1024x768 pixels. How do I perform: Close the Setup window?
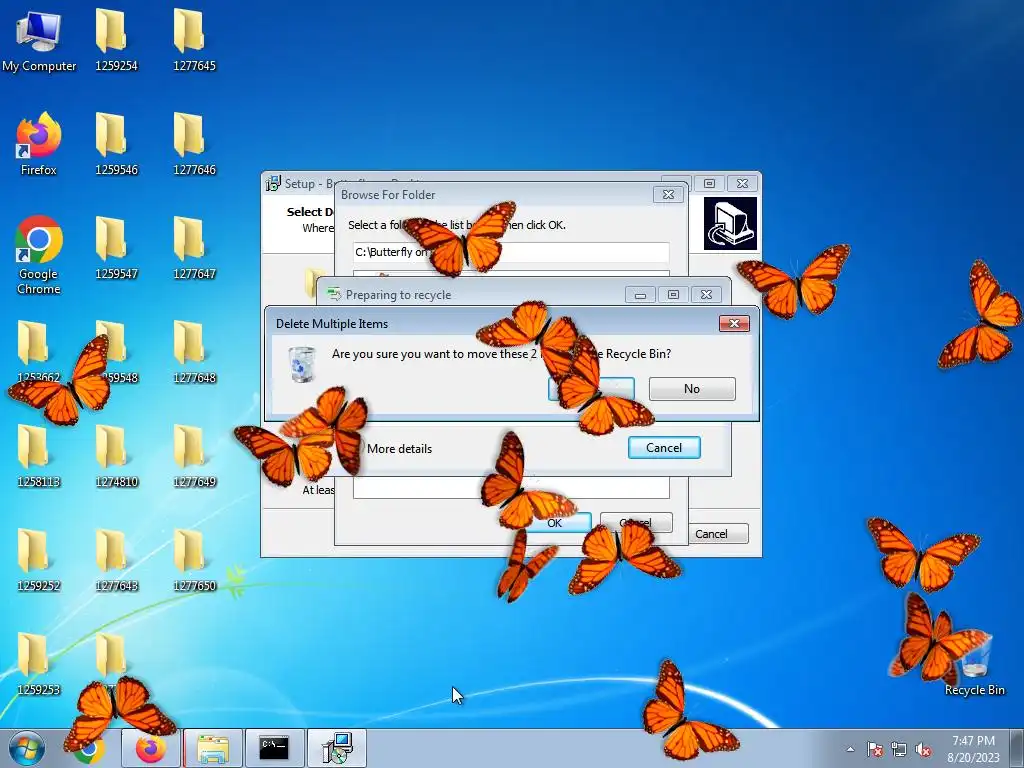tap(743, 184)
